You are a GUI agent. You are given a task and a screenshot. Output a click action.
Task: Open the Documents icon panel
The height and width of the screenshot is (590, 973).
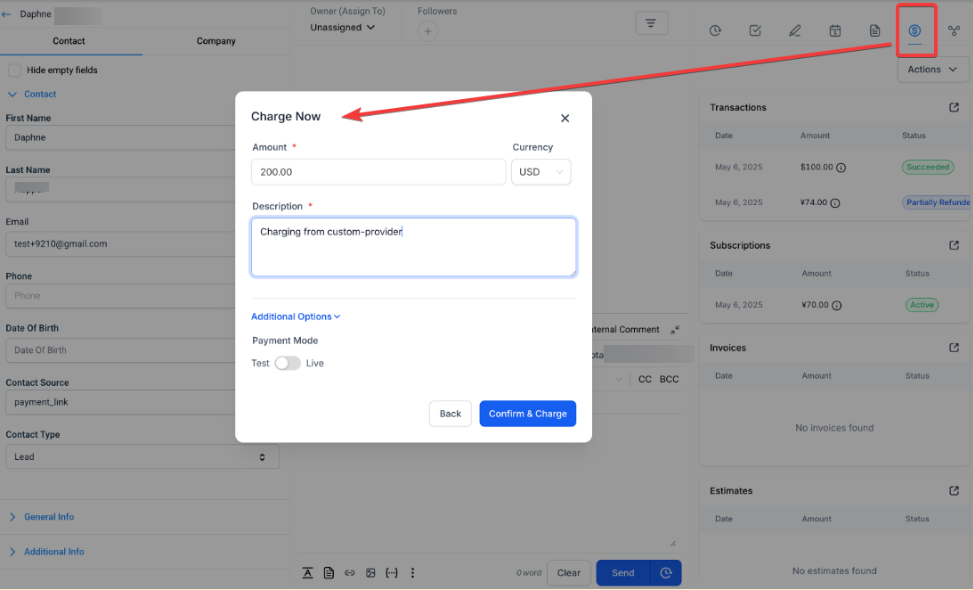point(875,31)
